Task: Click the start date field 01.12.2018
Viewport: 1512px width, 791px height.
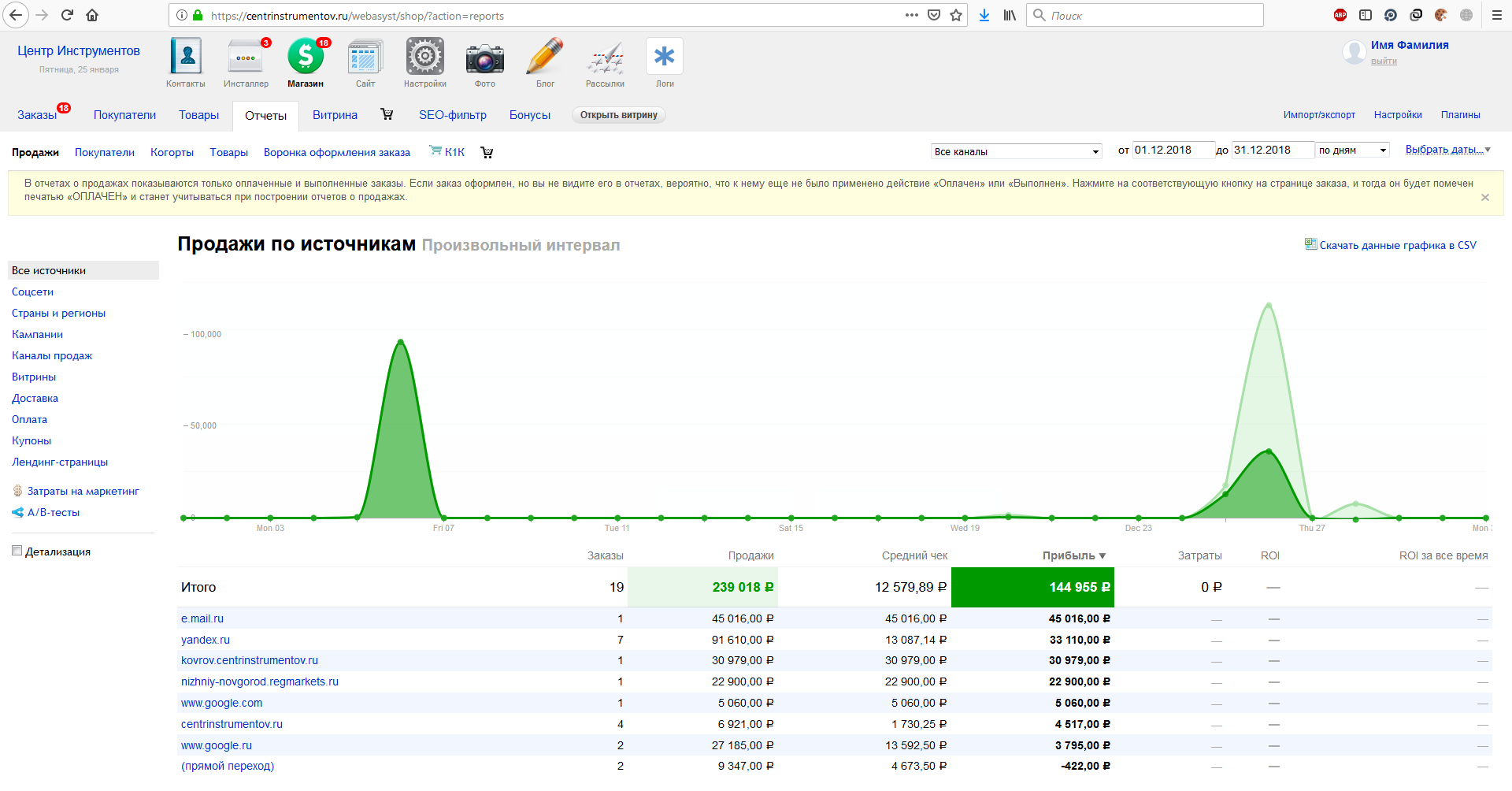Action: tap(1172, 150)
